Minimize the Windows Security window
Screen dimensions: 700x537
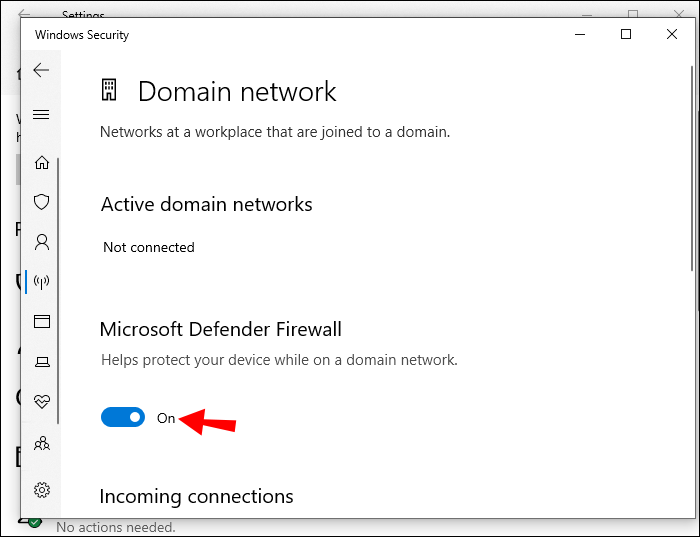coord(581,34)
